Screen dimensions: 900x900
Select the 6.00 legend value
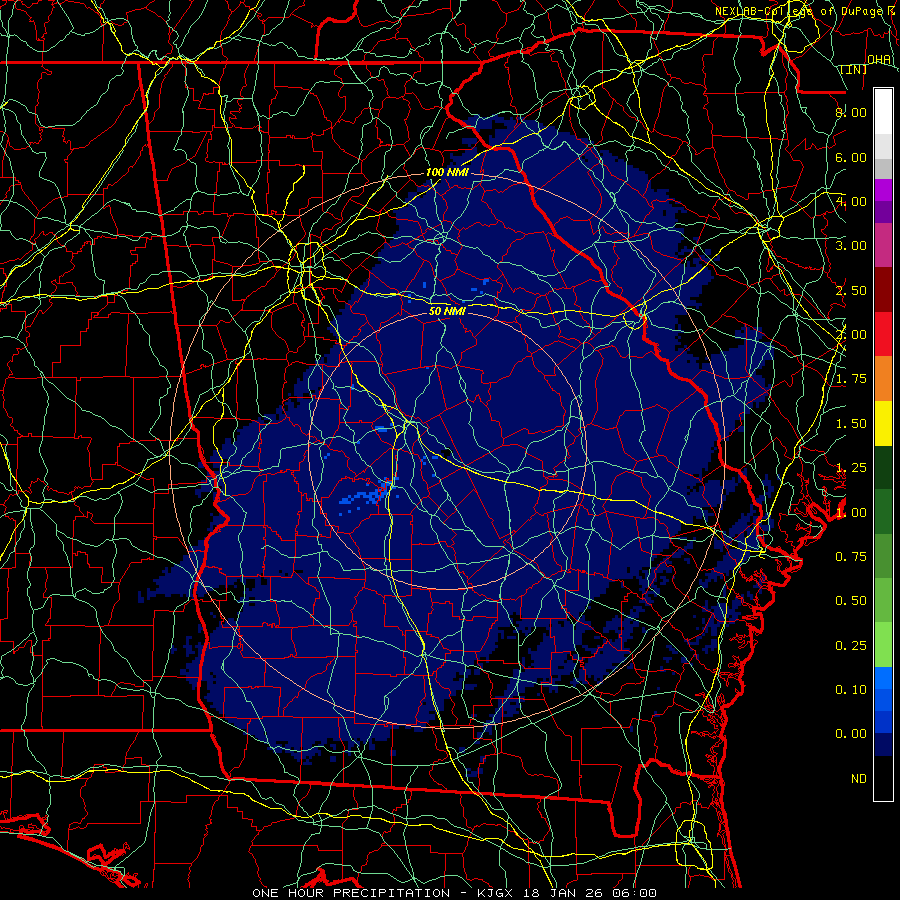[851, 157]
